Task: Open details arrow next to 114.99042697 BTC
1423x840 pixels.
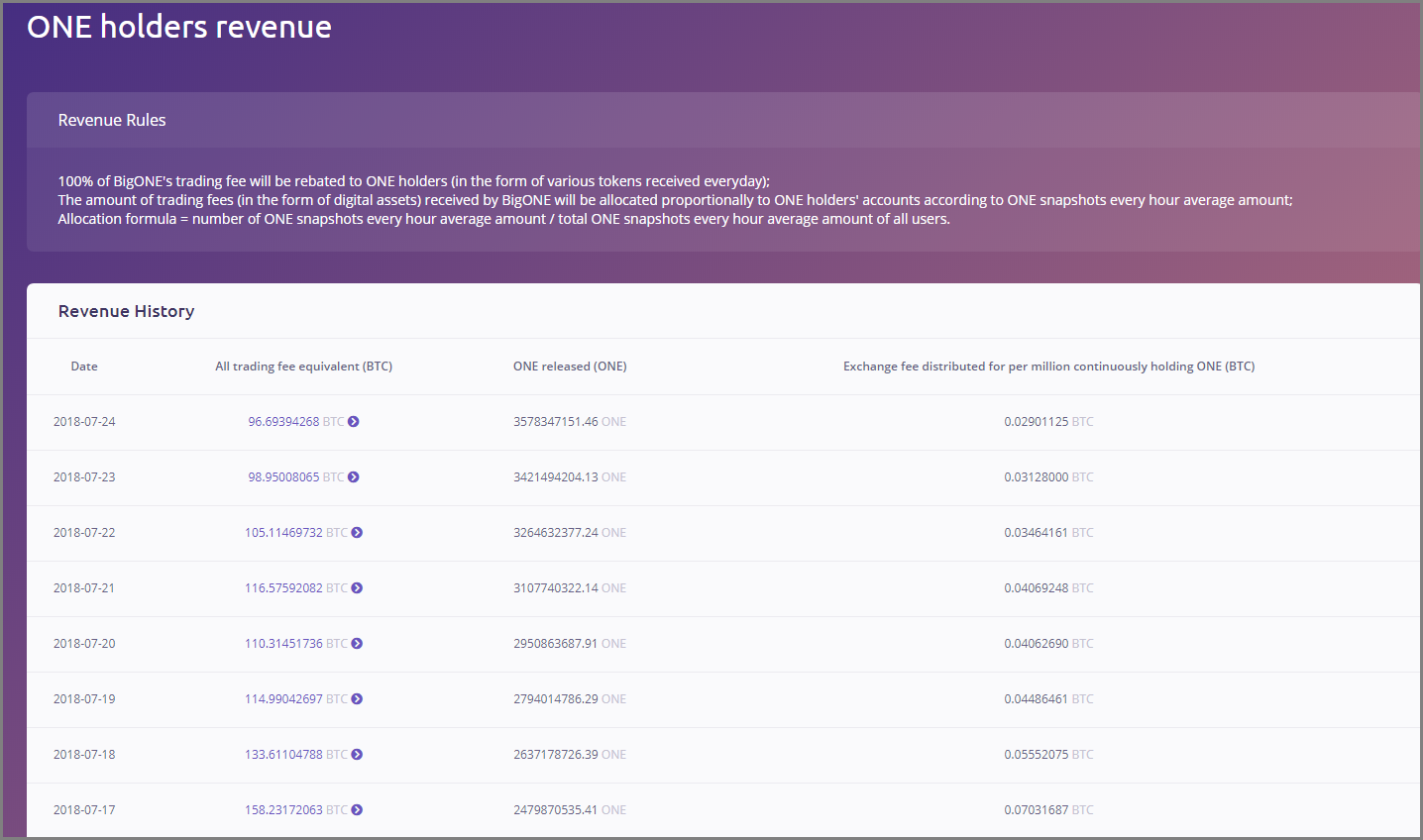Action: point(357,699)
